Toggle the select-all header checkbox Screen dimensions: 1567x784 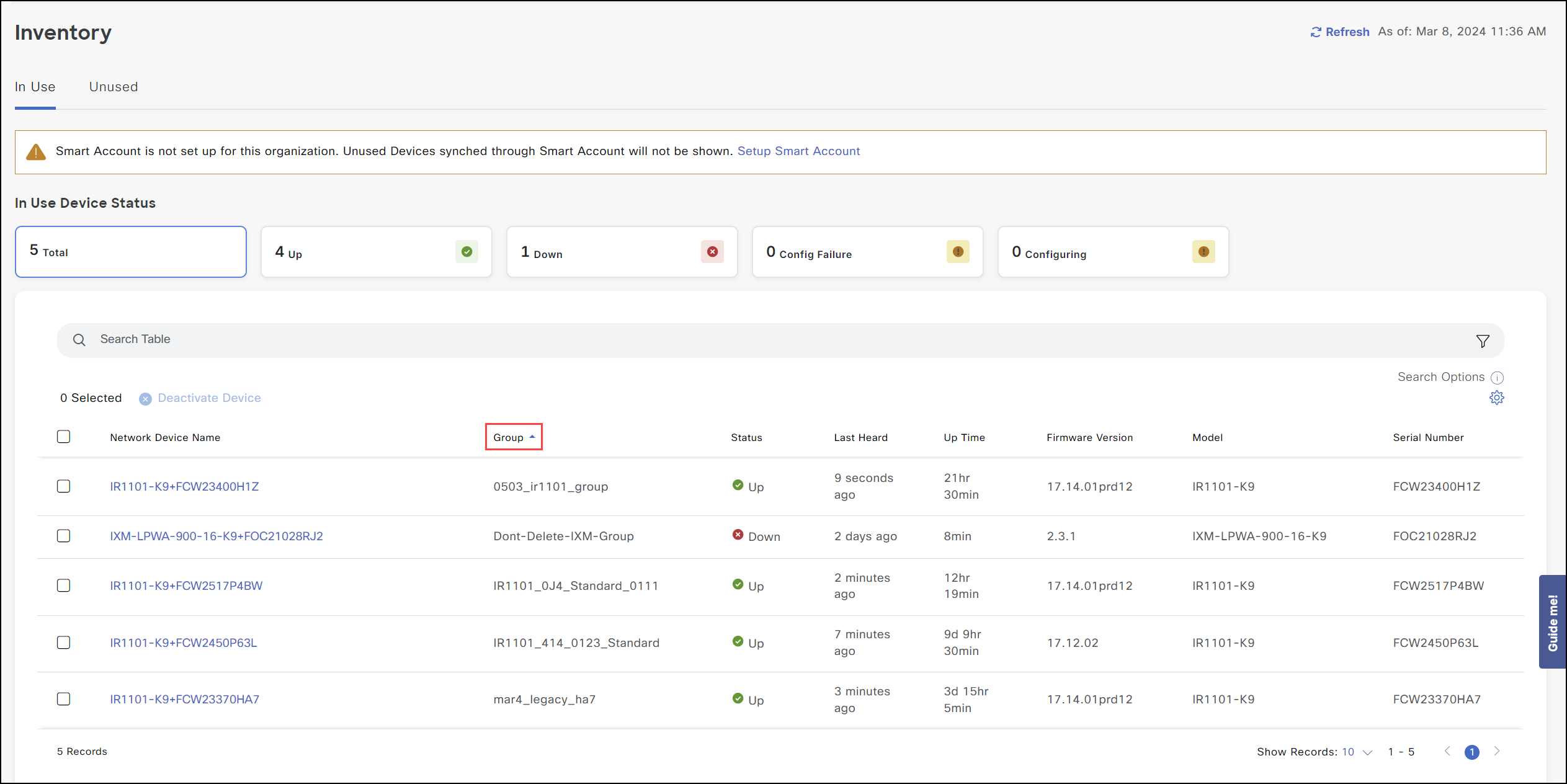[x=63, y=437]
